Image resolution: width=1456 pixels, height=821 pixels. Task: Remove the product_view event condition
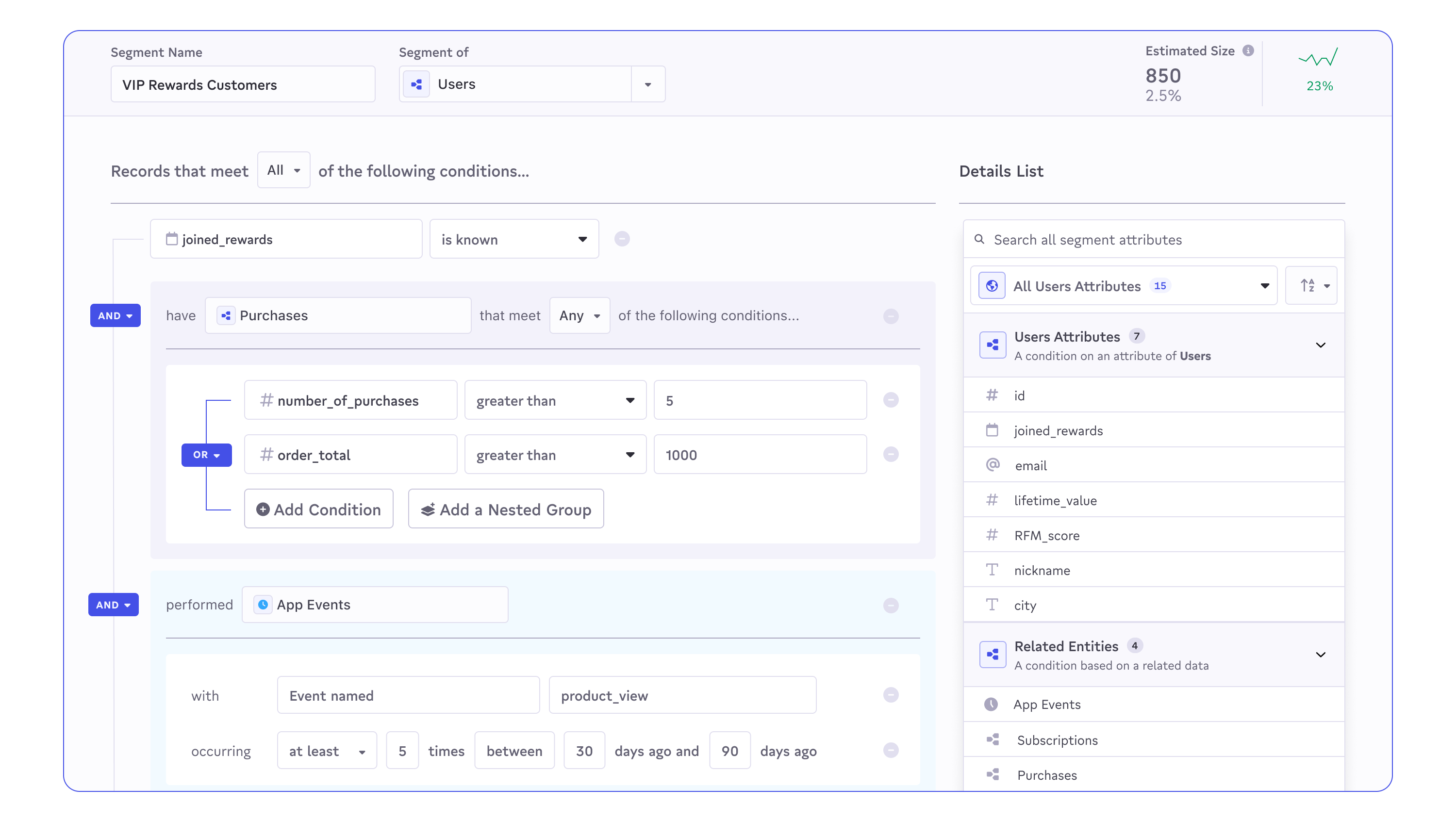tap(891, 695)
